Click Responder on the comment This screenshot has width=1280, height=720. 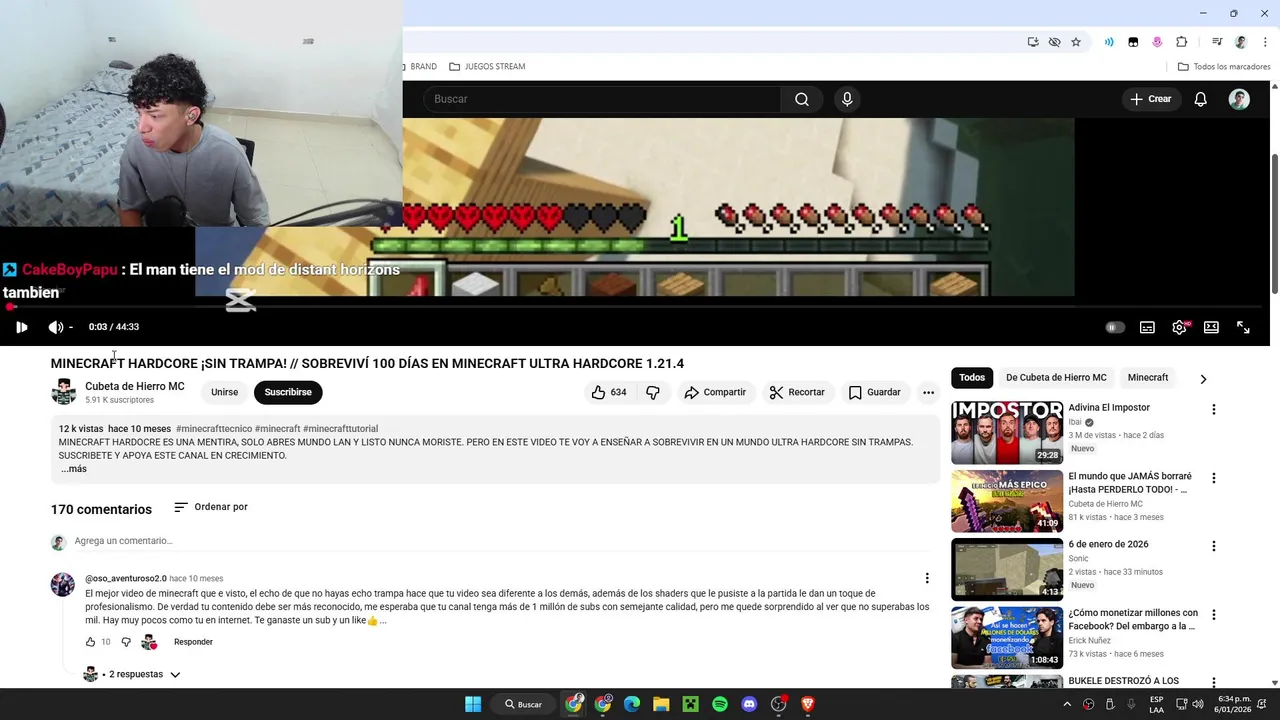point(193,642)
